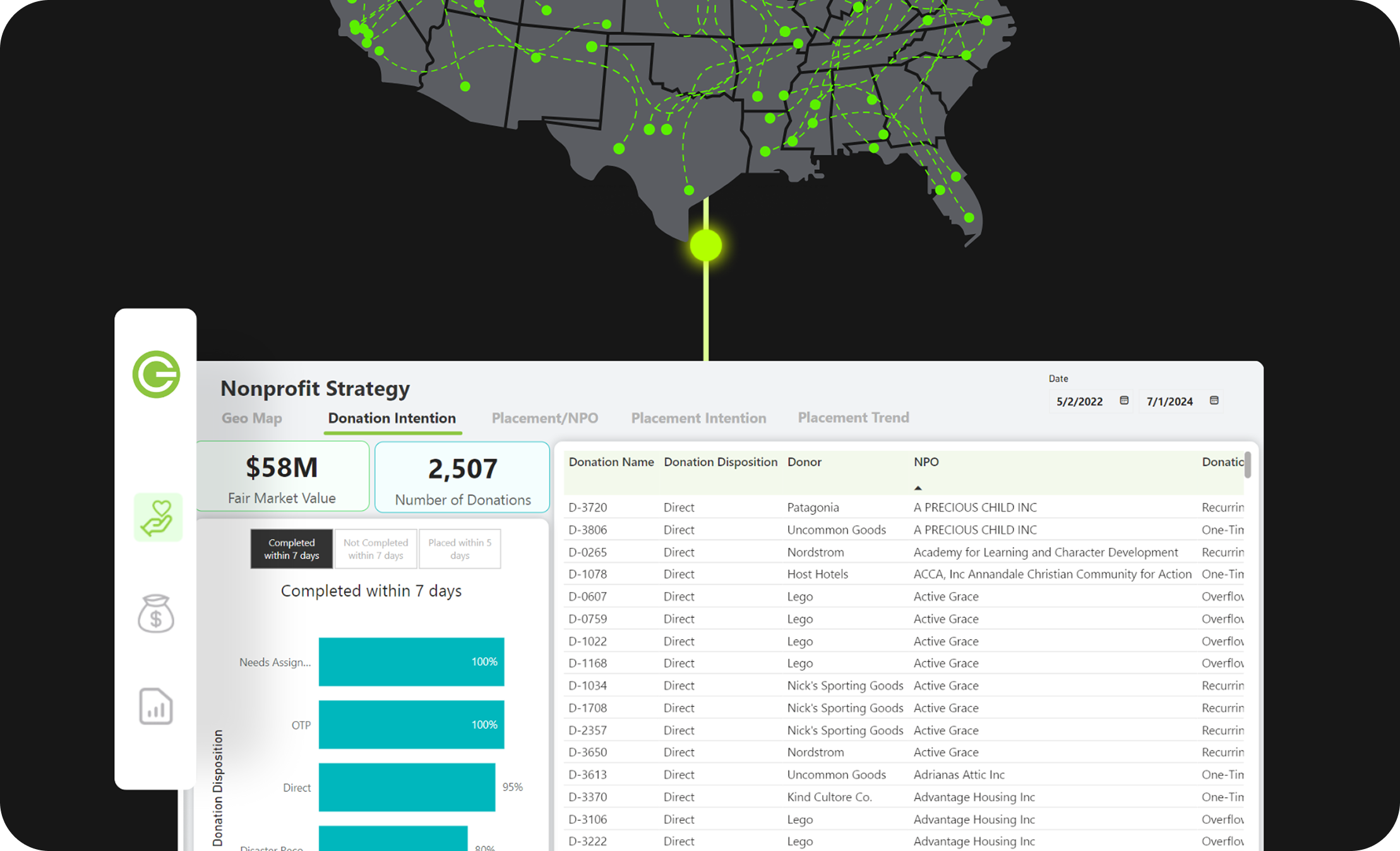Sort by Donation Disposition column header
The width and height of the screenshot is (1400, 851).
(x=720, y=462)
